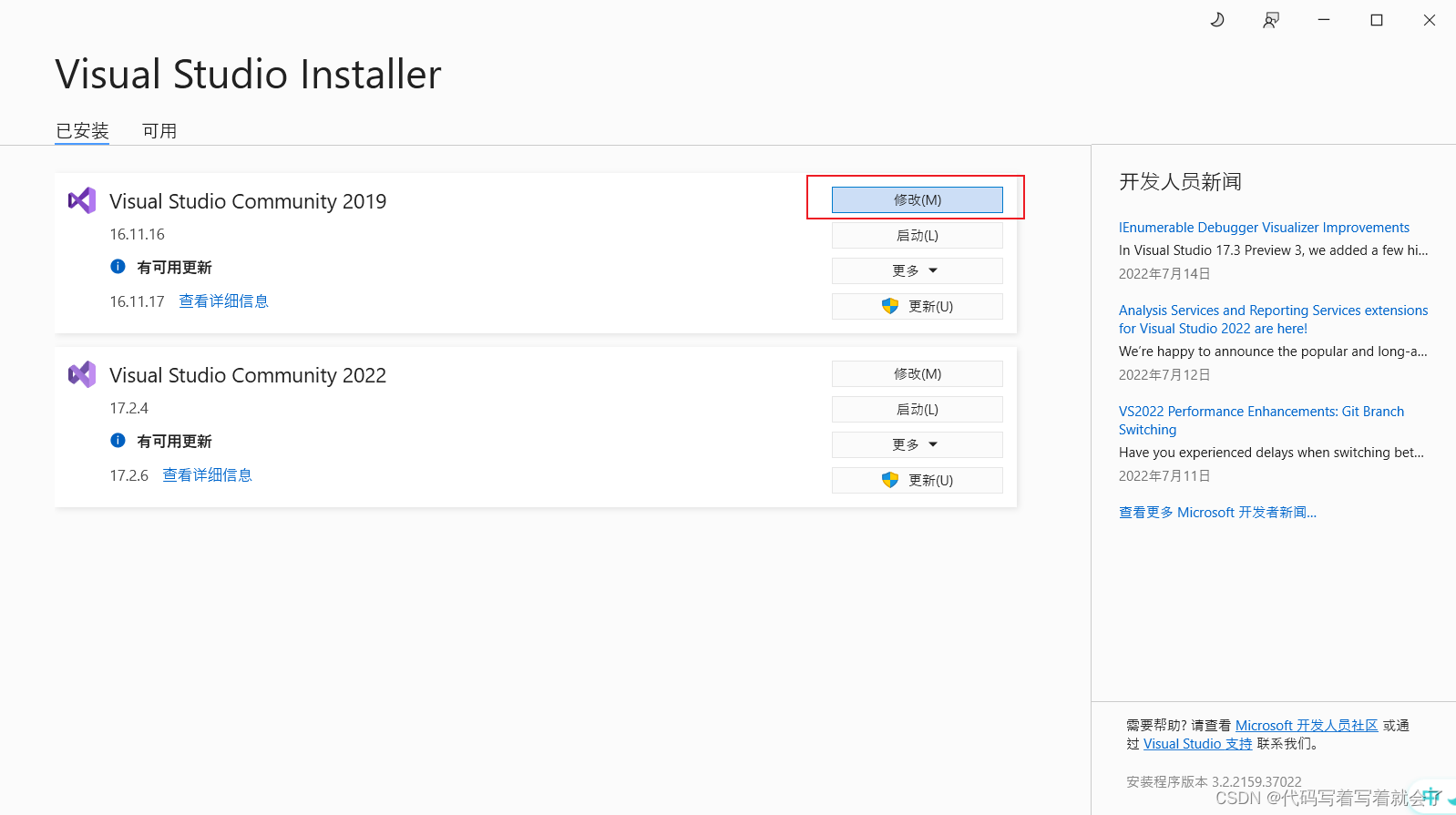Click info icon under Community 2022

tap(118, 441)
